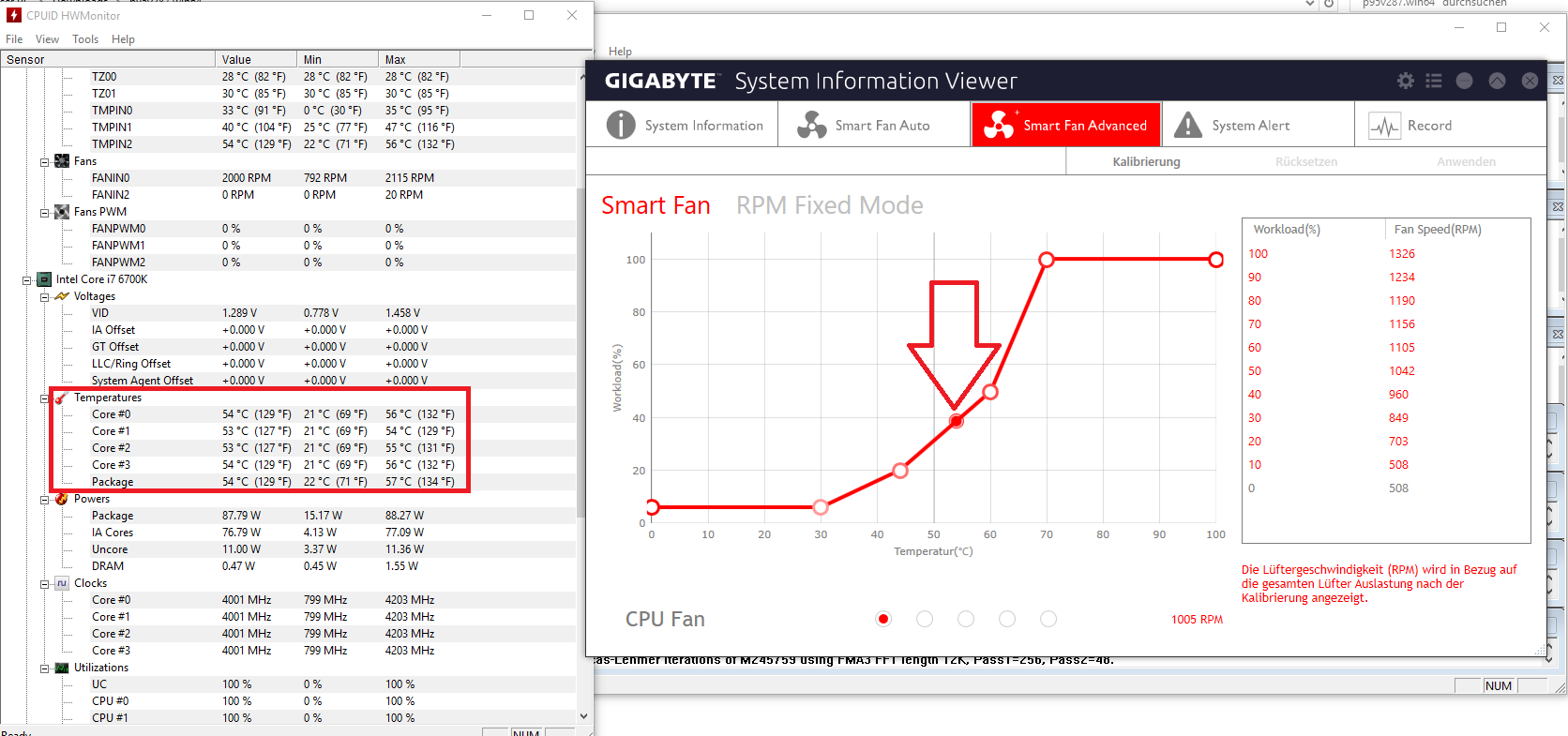The height and width of the screenshot is (736, 1568).
Task: Select the Package power row
Action: 288,516
